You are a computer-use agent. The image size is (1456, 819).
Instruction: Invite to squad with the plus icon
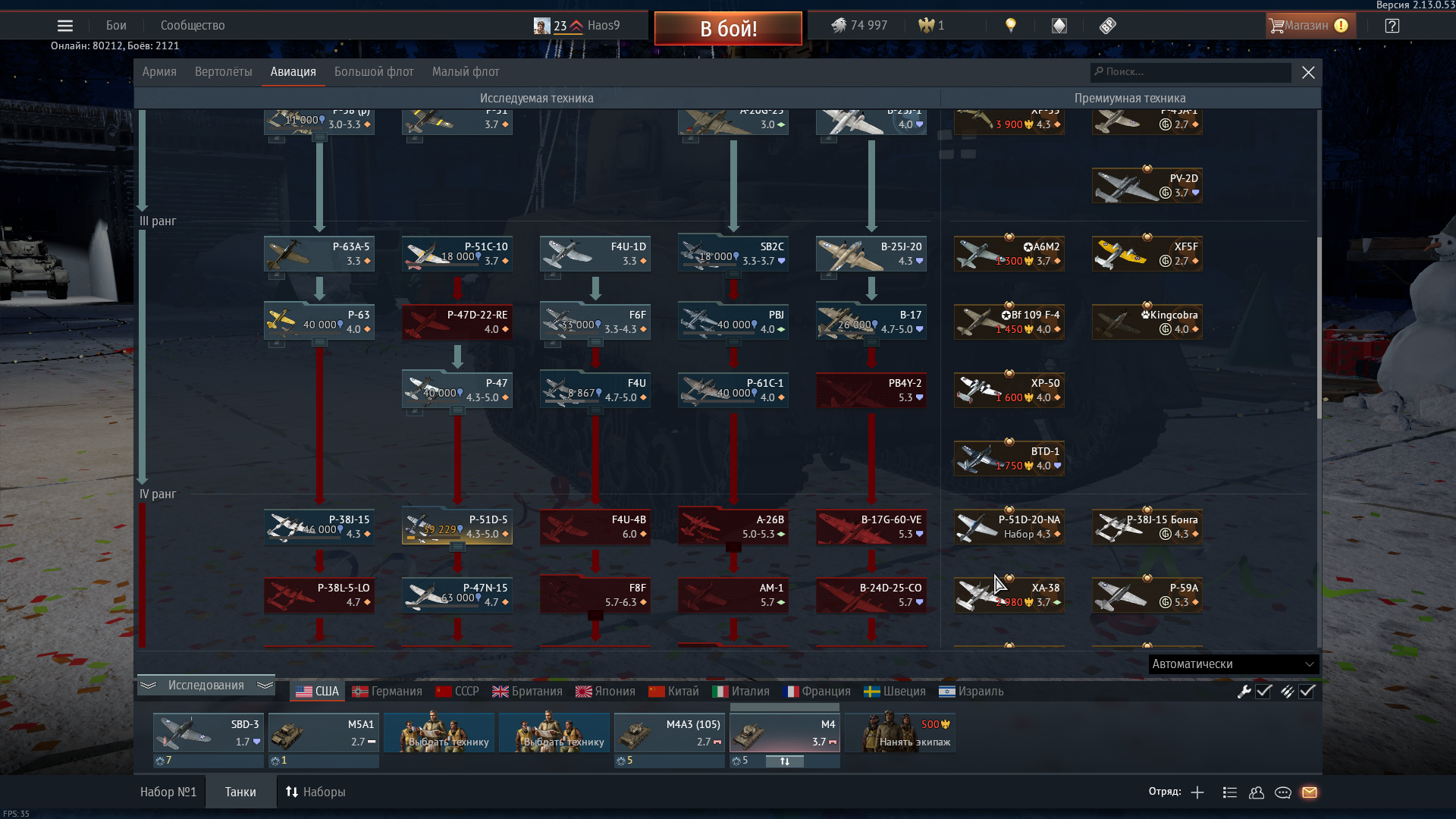pos(1197,792)
